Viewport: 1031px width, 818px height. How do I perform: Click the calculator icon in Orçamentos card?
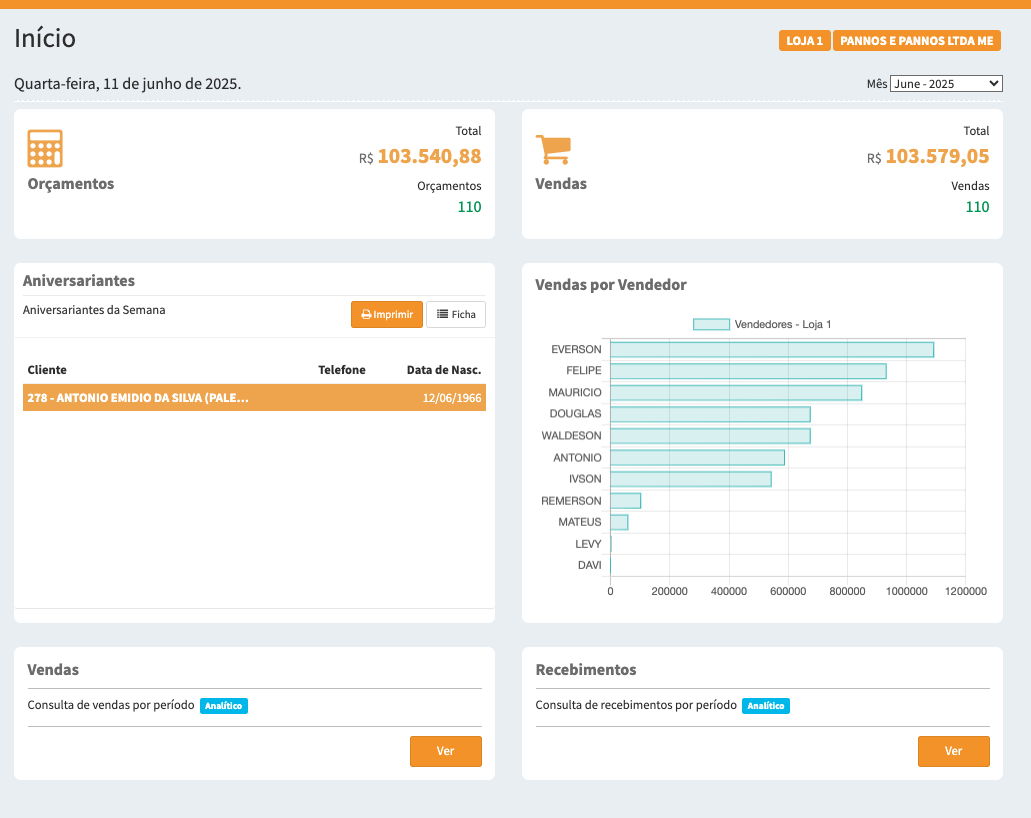point(45,149)
